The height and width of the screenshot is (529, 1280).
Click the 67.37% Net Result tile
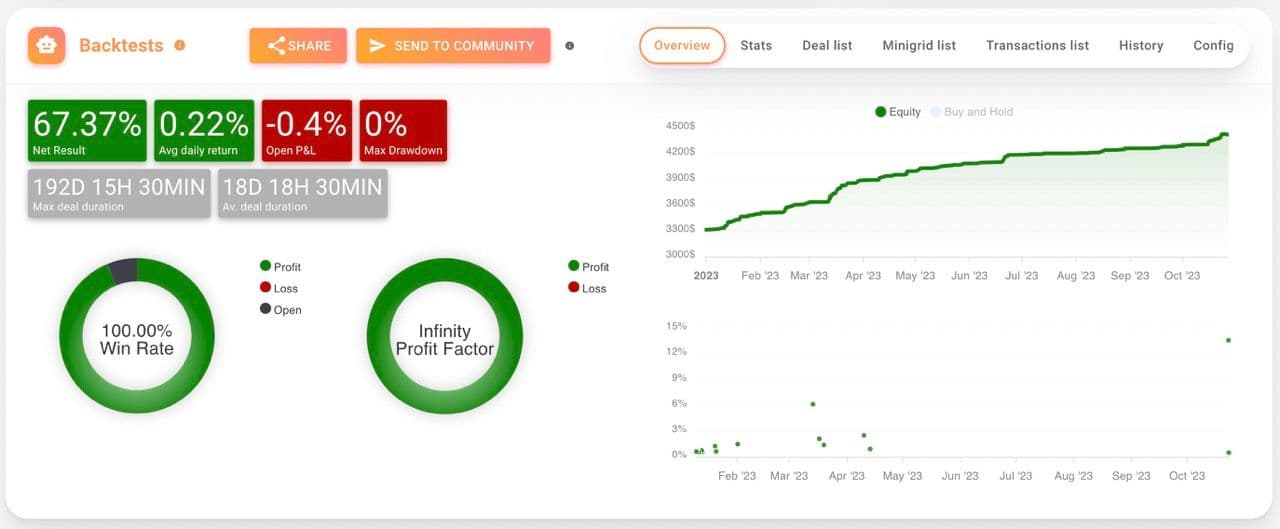(x=87, y=130)
